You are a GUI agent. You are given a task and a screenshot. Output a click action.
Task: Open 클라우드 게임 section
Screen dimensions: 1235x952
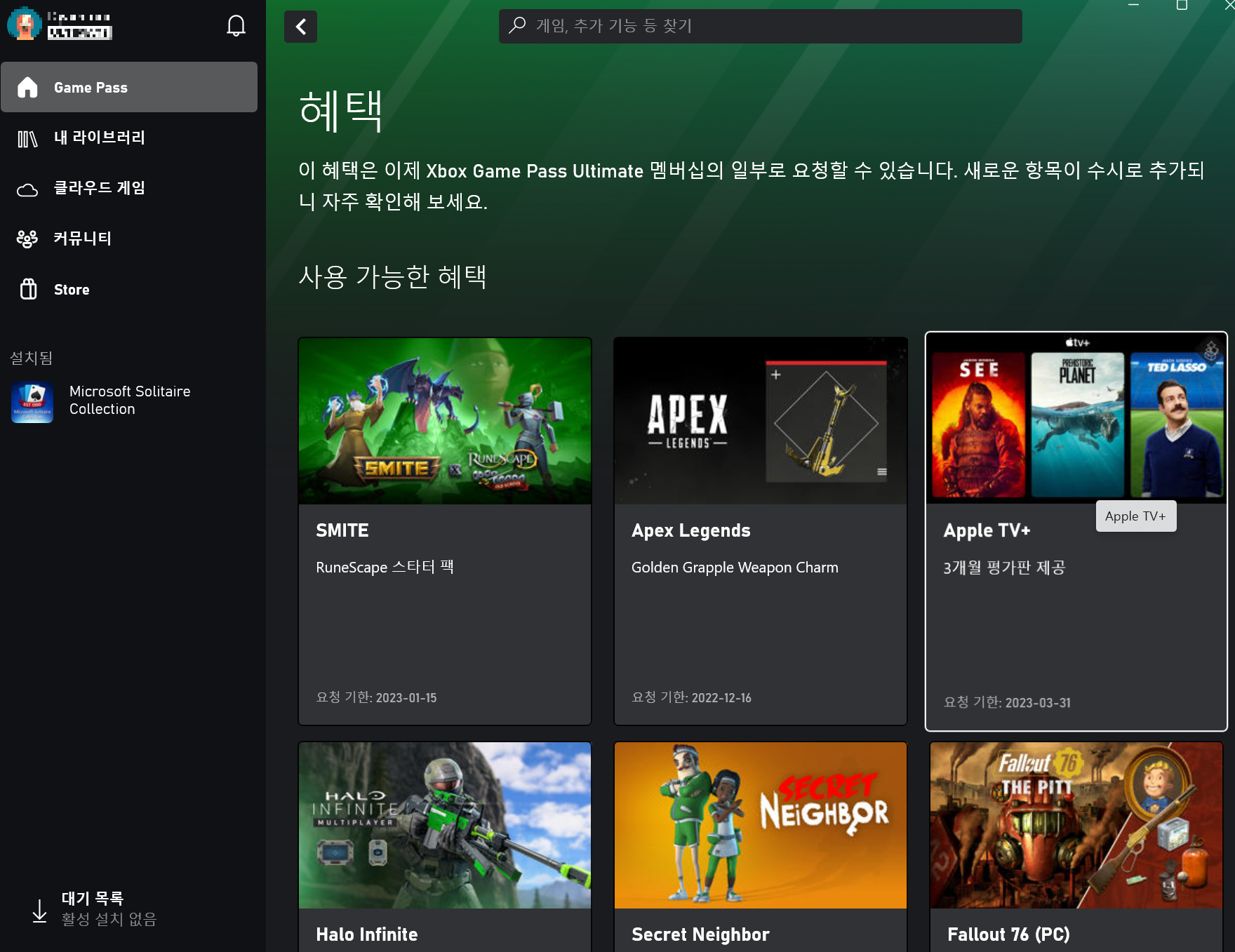point(129,188)
